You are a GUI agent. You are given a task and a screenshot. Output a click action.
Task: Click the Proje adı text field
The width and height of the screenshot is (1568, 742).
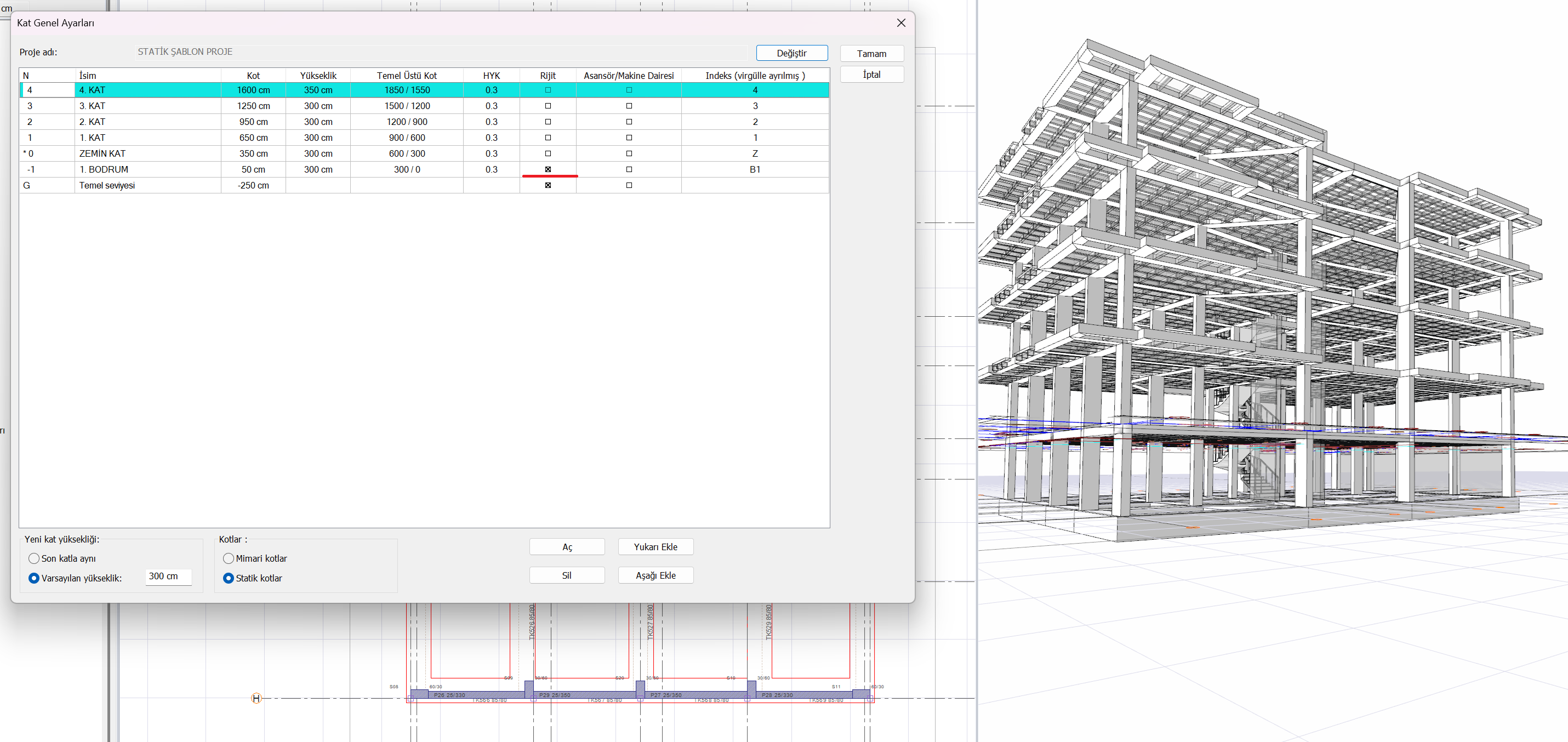click(x=441, y=52)
